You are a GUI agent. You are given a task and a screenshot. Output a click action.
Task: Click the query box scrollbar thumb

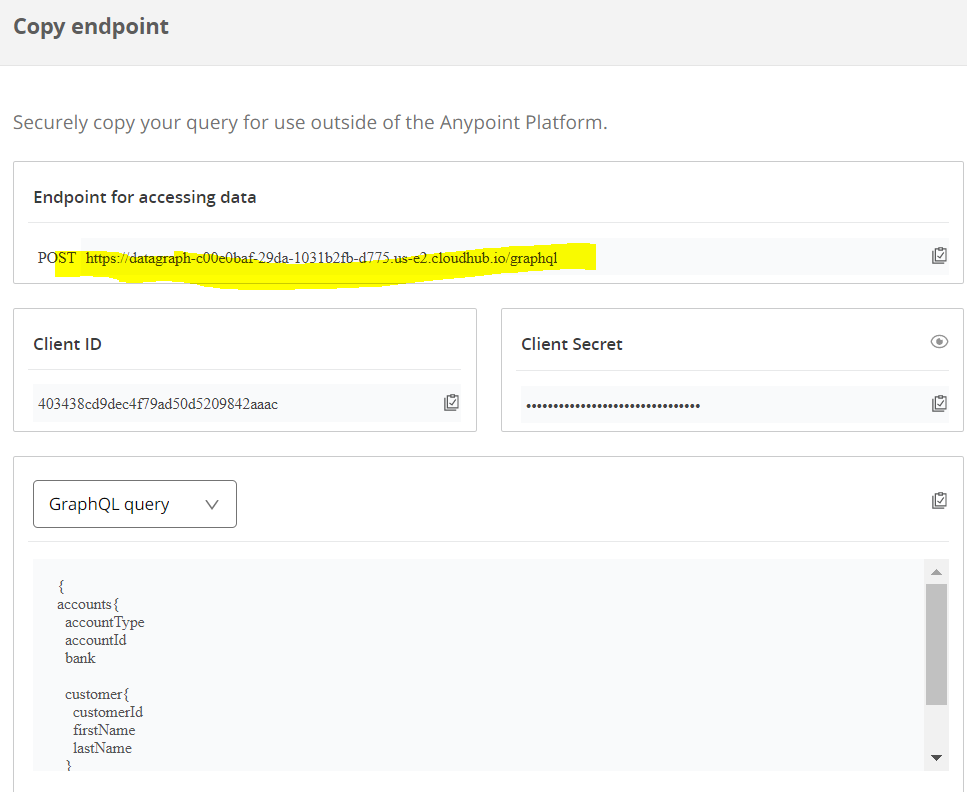(x=936, y=644)
